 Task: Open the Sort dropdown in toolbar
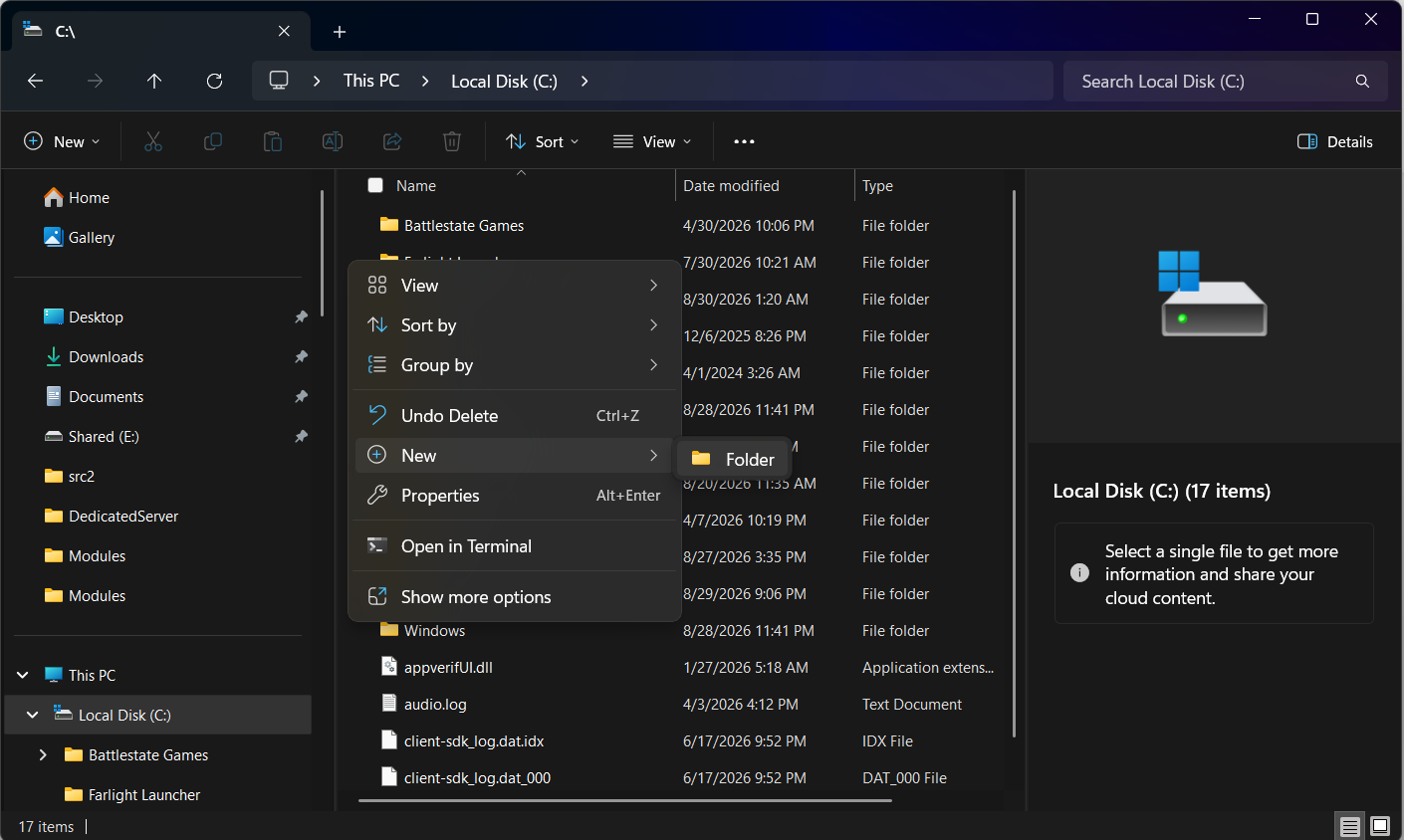(542, 141)
